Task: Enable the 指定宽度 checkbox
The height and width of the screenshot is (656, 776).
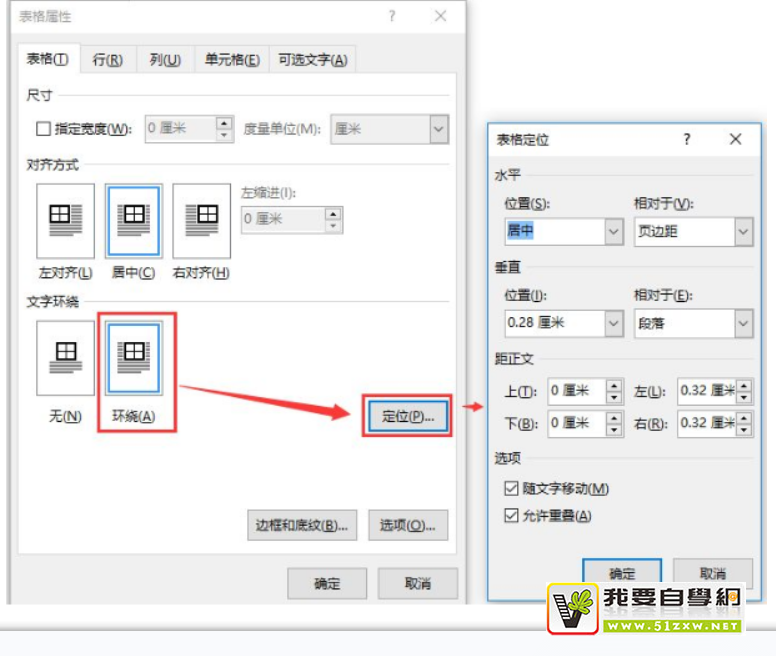Action: (43, 129)
